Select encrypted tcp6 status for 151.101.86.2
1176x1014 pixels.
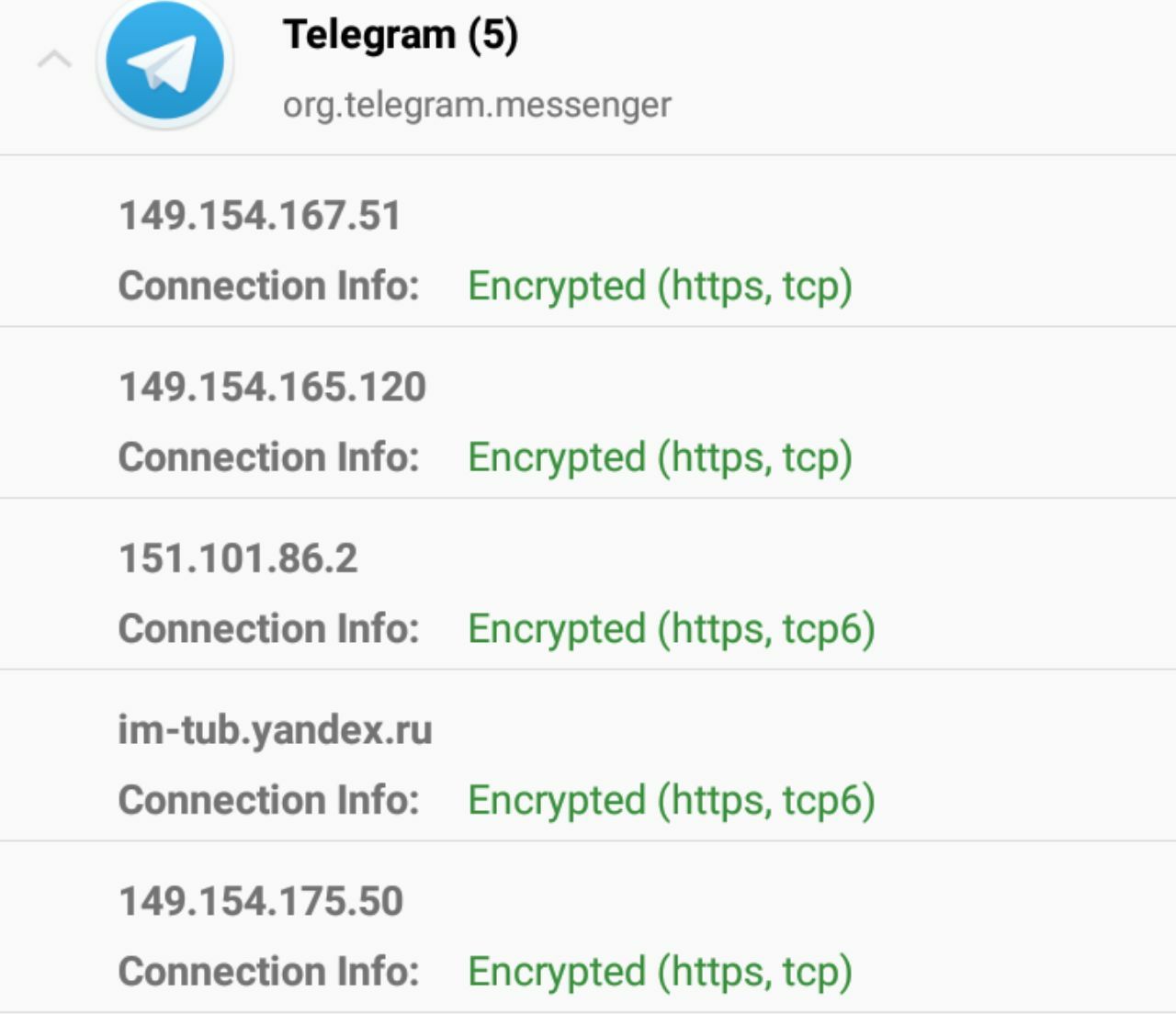click(x=671, y=629)
